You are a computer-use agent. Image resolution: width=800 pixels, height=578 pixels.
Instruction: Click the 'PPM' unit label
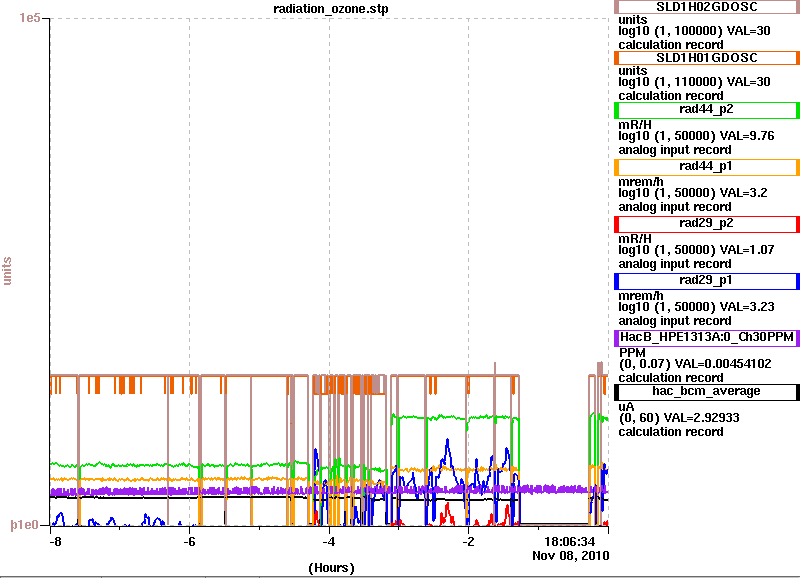tap(632, 353)
